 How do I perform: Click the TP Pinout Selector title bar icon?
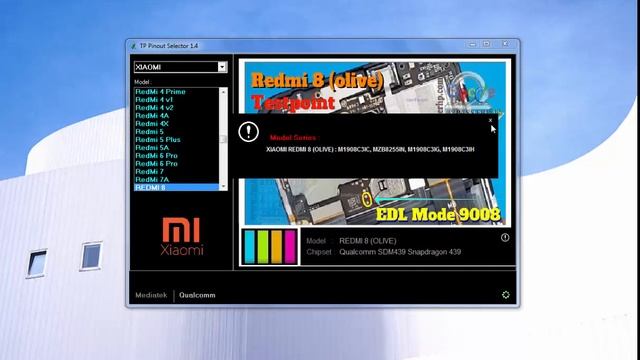[133, 46]
